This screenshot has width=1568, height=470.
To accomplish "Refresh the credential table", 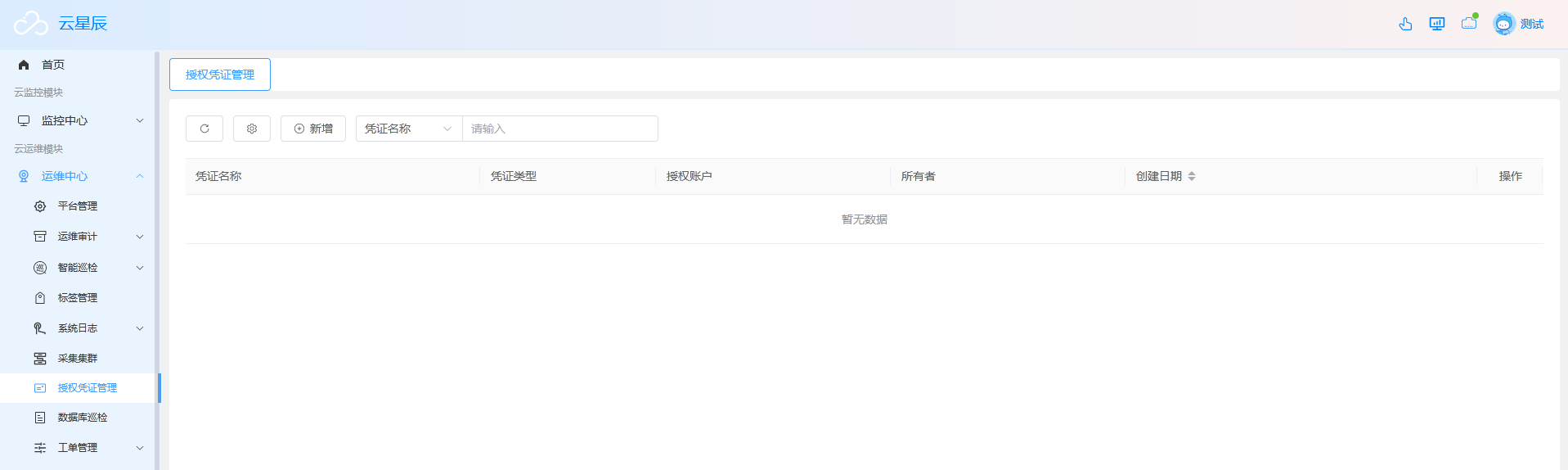I will tap(204, 129).
